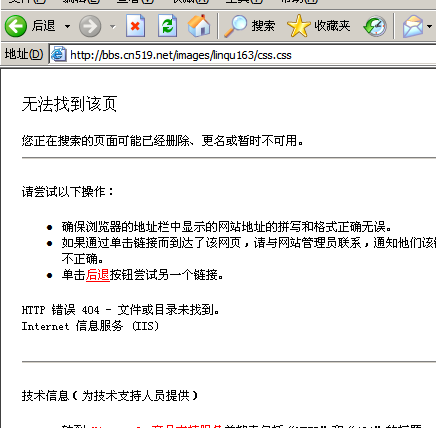Refresh the page with the green arrows icon
This screenshot has width=436, height=428.
coord(167,26)
